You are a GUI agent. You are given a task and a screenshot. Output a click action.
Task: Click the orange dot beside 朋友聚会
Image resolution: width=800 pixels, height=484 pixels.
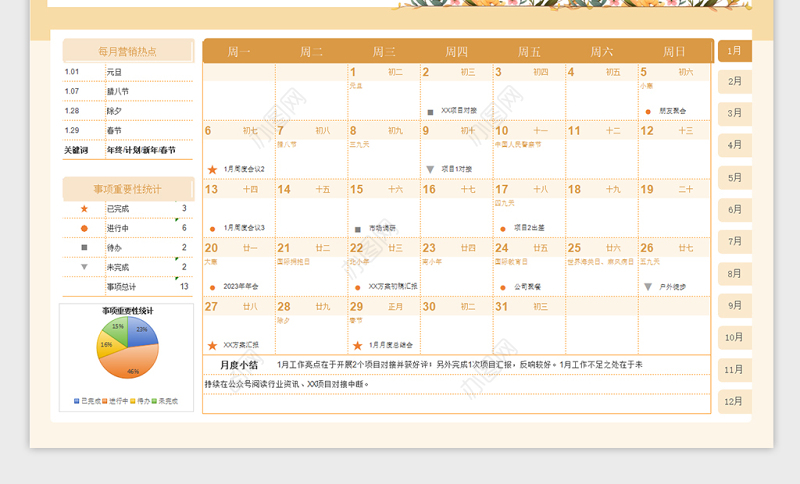coord(647,111)
